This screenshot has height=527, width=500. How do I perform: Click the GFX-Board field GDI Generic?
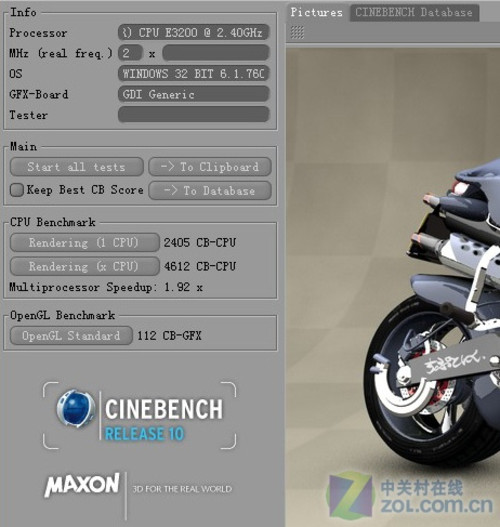coord(194,94)
